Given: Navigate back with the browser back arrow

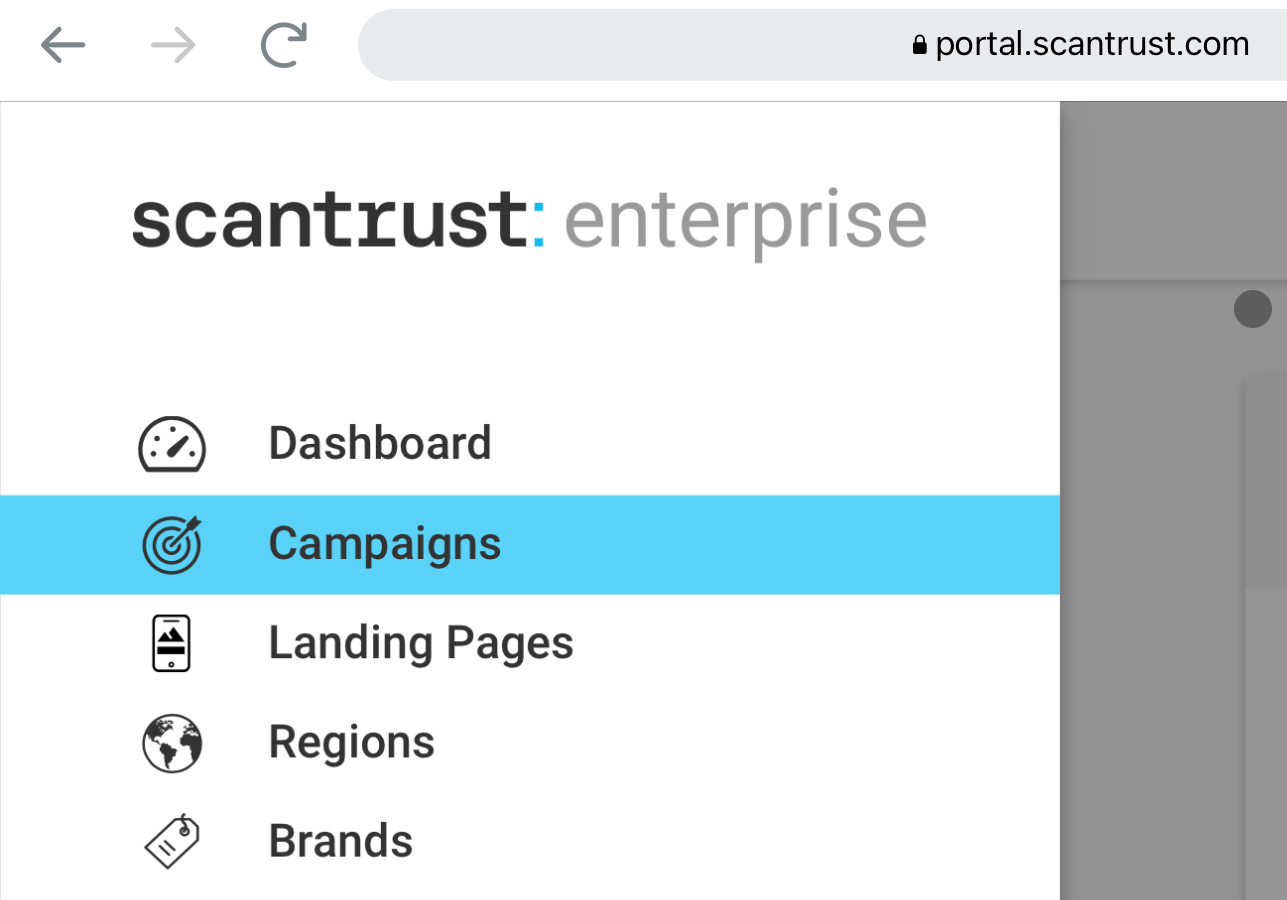Looking at the screenshot, I should (63, 44).
